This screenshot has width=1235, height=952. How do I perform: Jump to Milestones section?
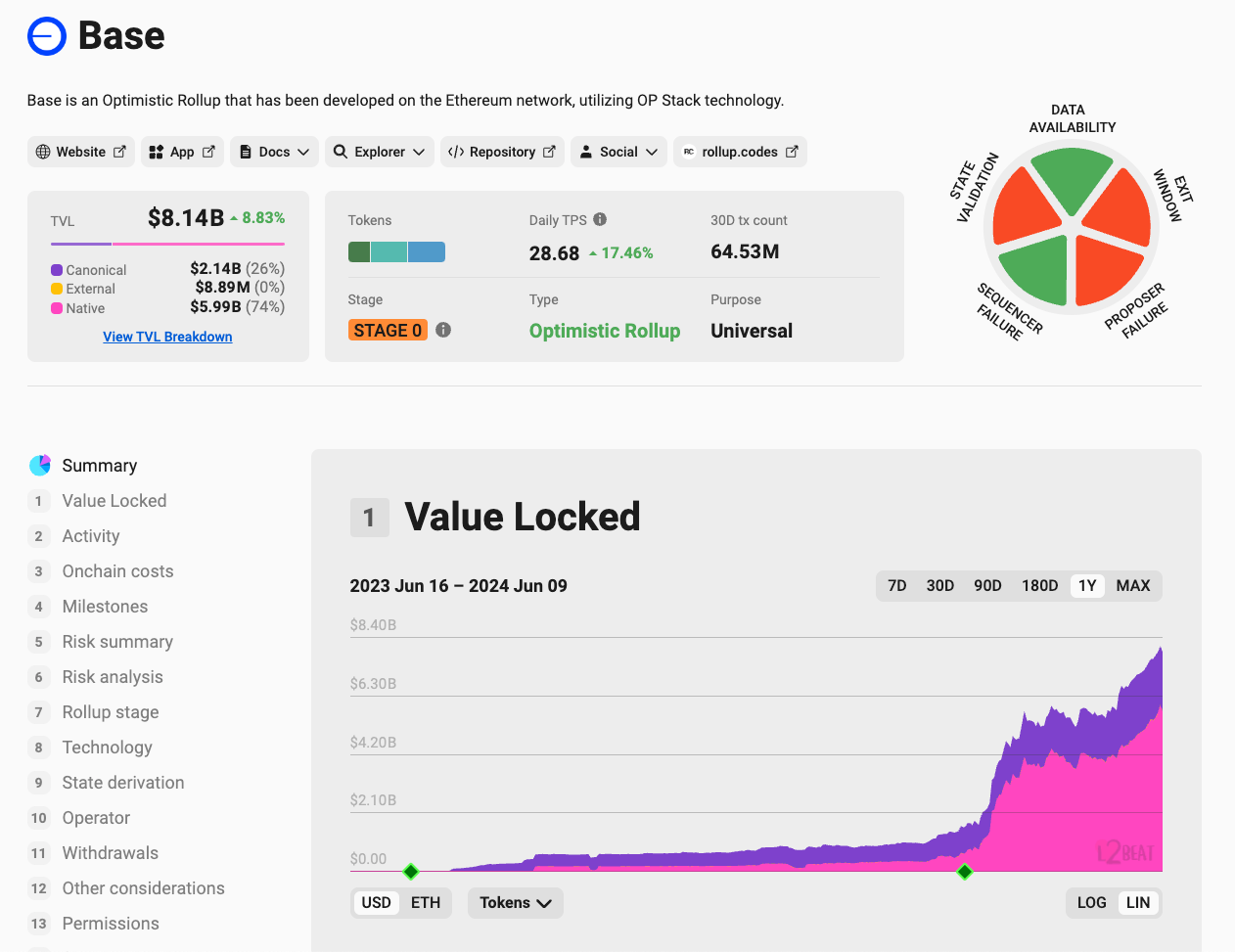point(105,607)
